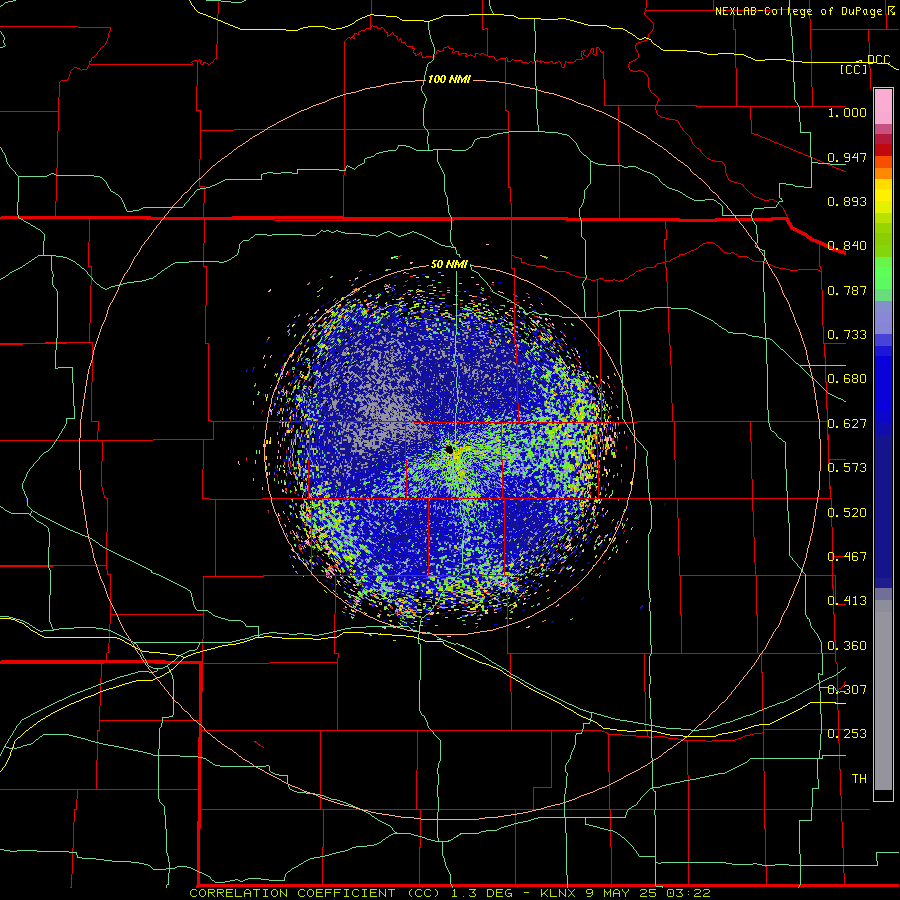Image resolution: width=900 pixels, height=900 pixels.
Task: Pick the pink swatch at the legend top
Action: tap(883, 107)
